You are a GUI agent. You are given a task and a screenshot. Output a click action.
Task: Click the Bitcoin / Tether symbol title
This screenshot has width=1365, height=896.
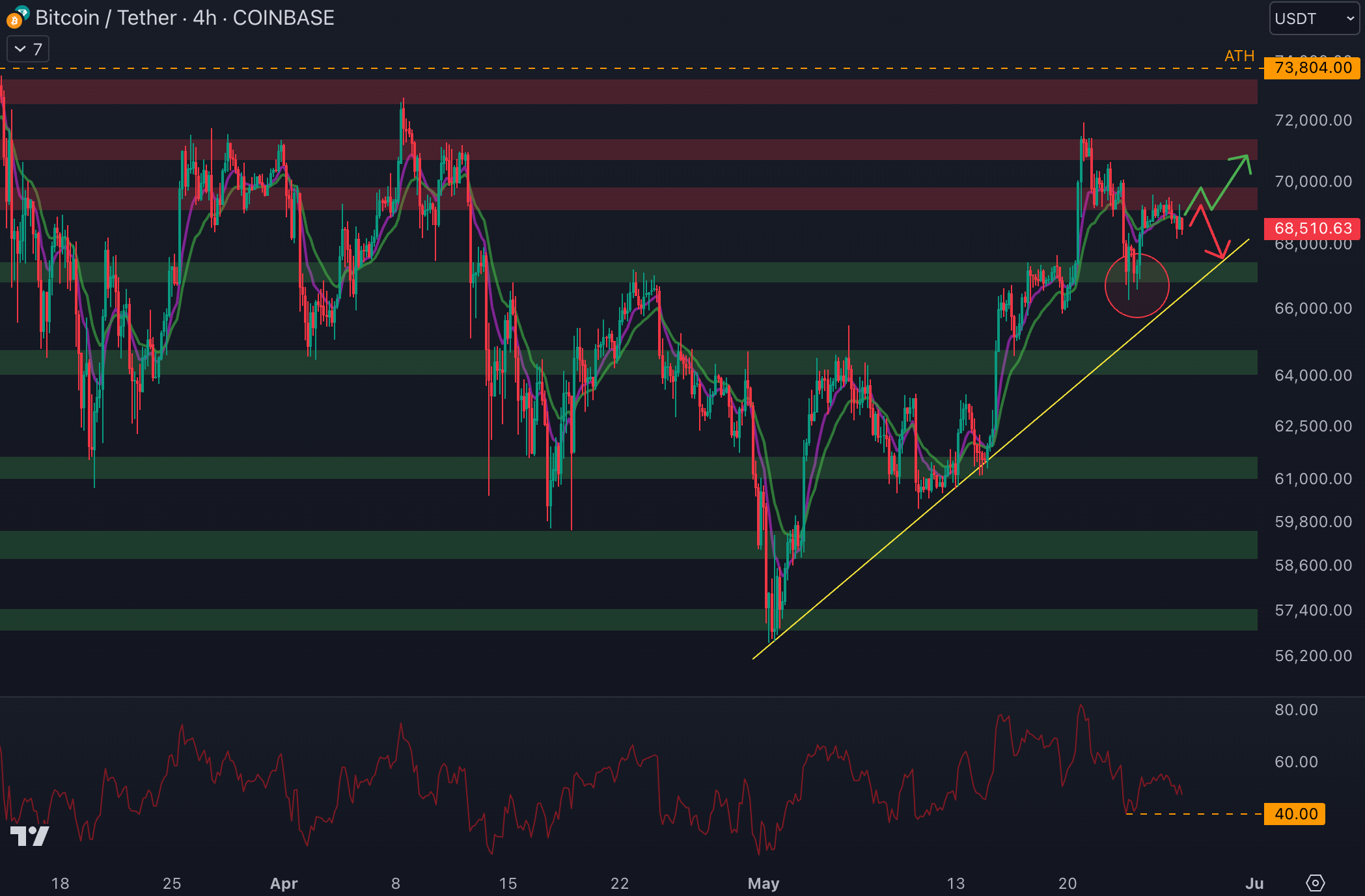[x=105, y=18]
